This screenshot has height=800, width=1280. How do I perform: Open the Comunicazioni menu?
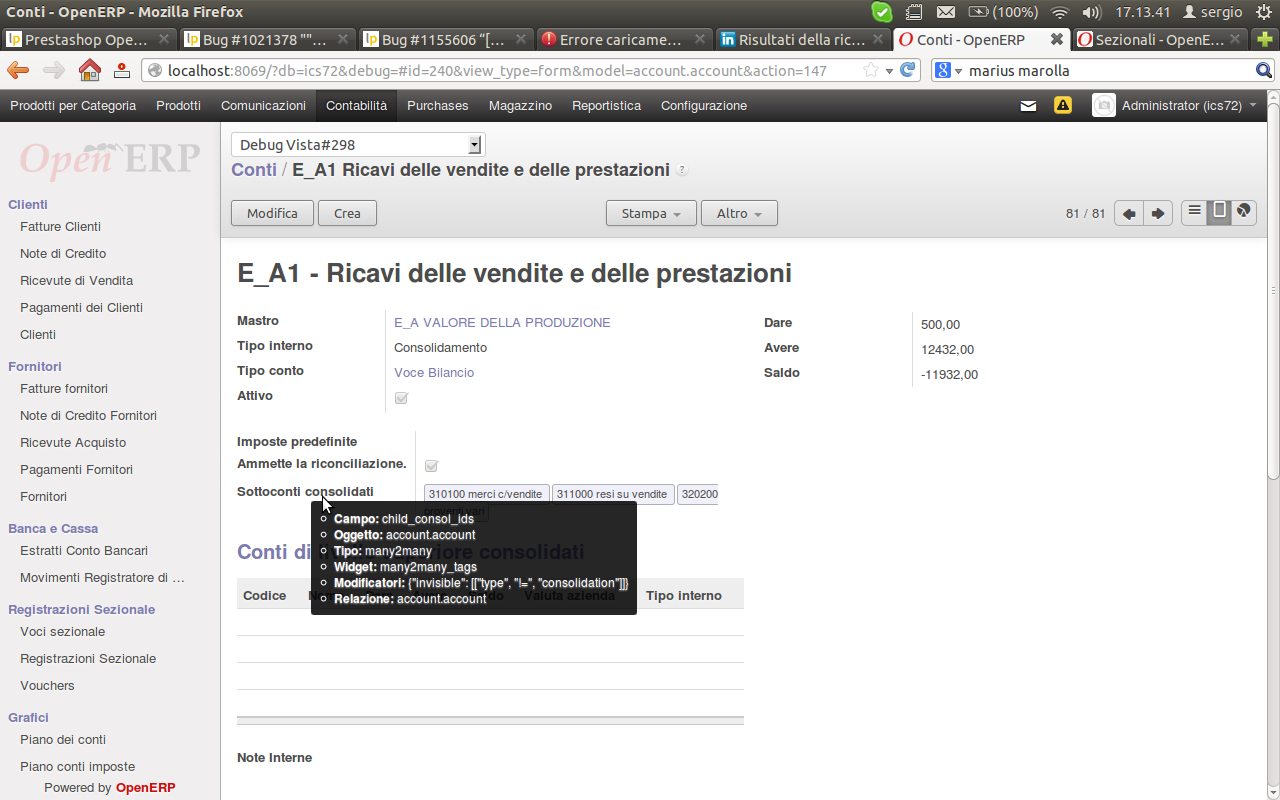point(263,105)
